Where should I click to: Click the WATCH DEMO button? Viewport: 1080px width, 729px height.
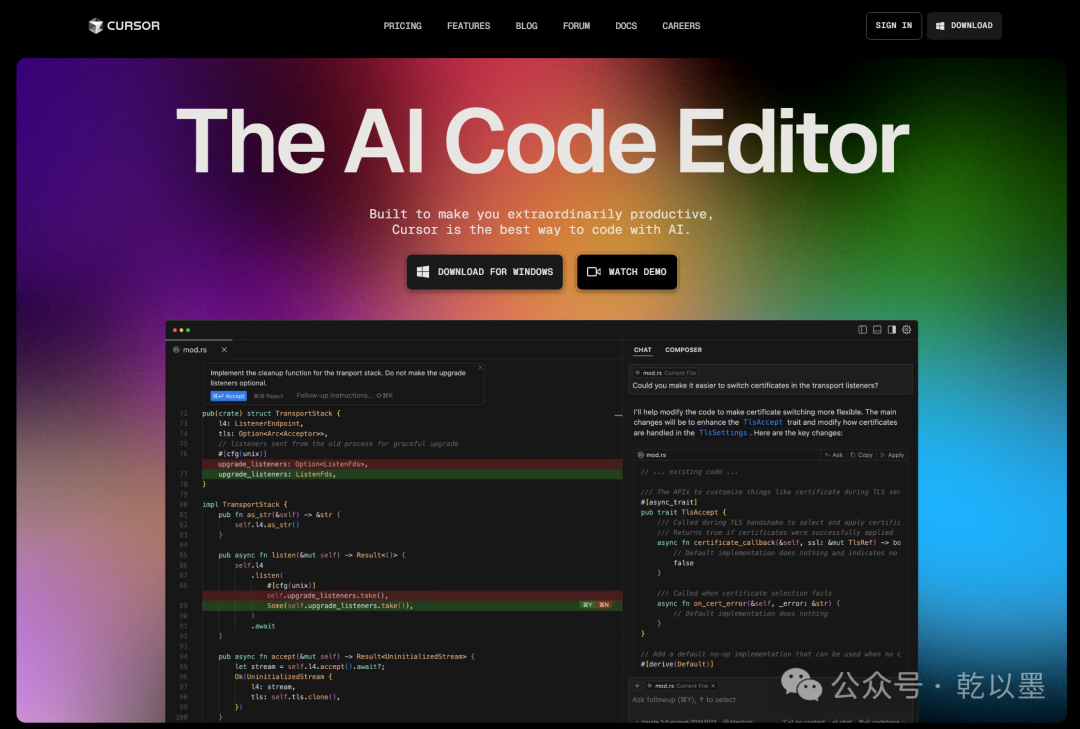[627, 271]
